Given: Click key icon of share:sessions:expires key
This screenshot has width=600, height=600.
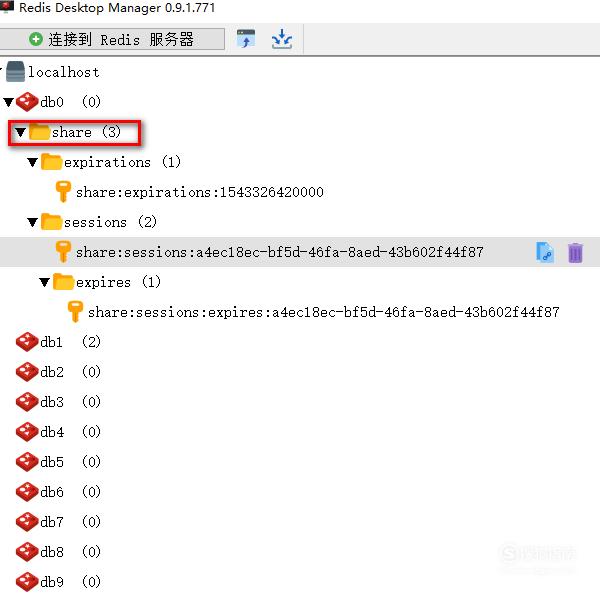Looking at the screenshot, I should point(75,312).
